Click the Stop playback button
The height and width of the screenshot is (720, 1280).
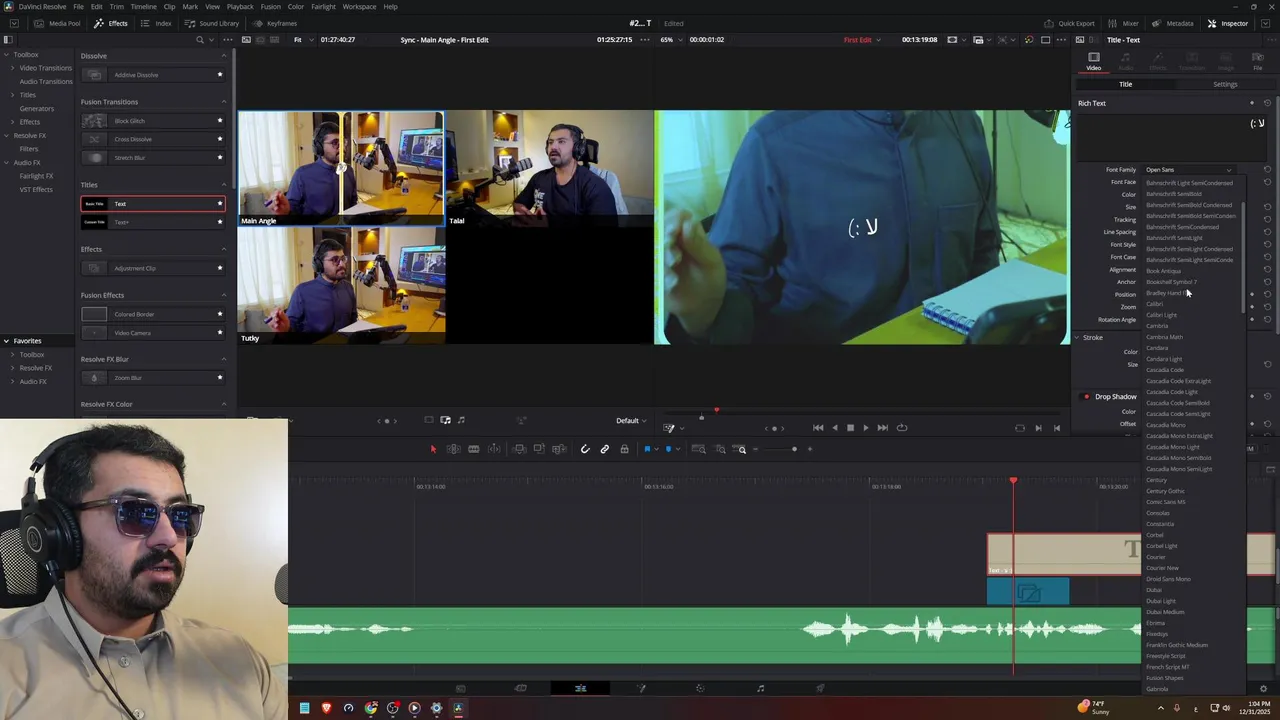(850, 428)
